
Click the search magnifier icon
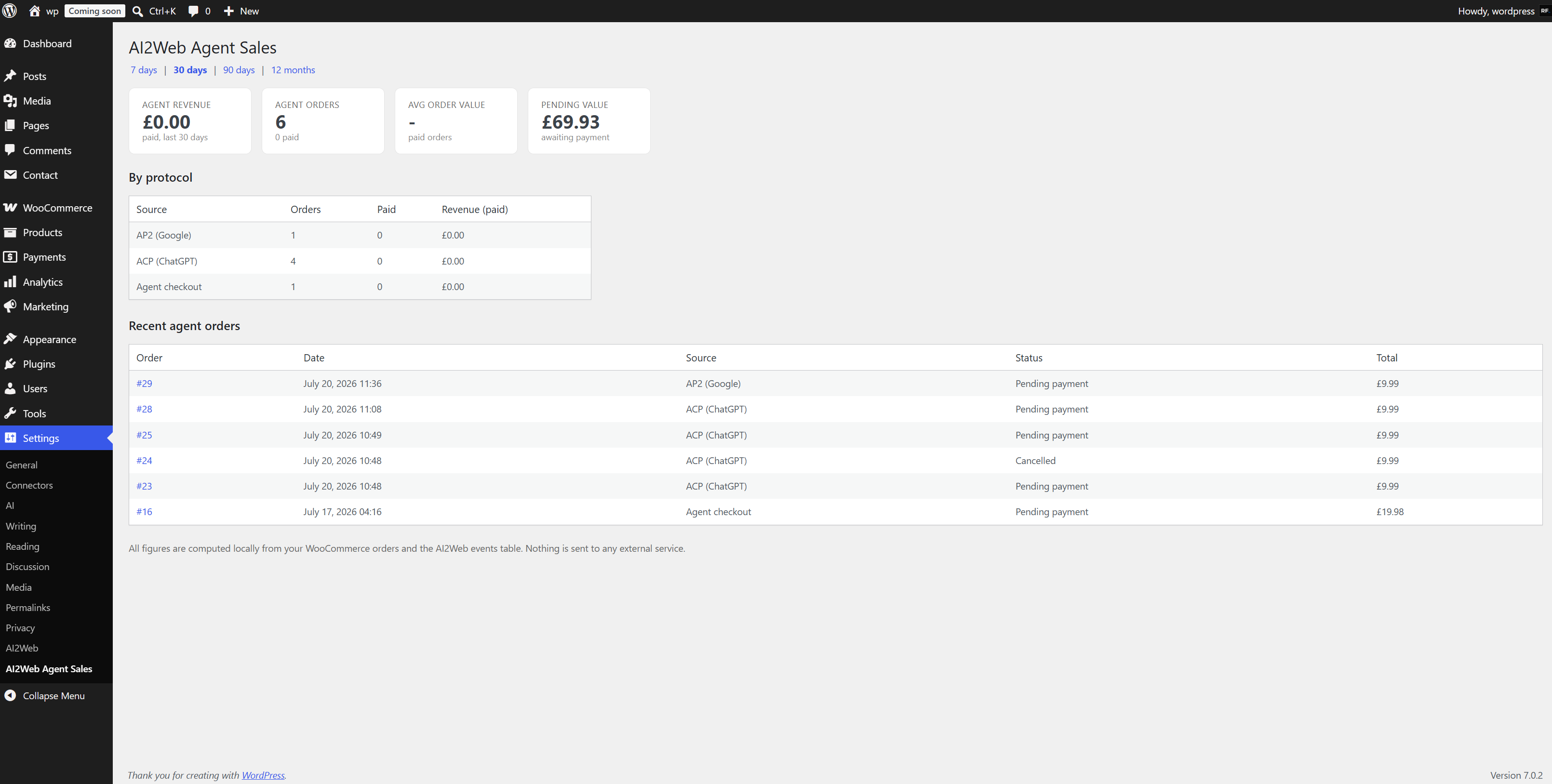(137, 11)
